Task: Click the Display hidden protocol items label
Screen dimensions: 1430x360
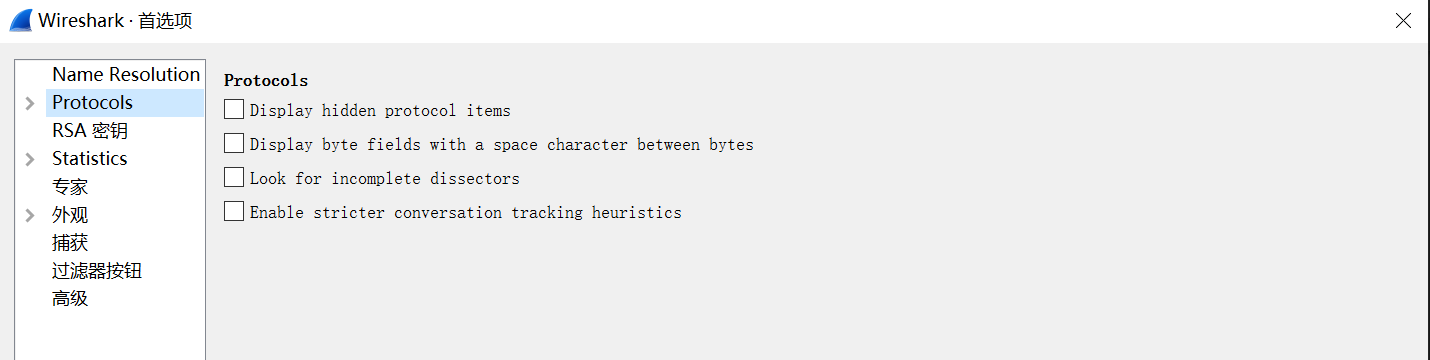Action: point(380,111)
